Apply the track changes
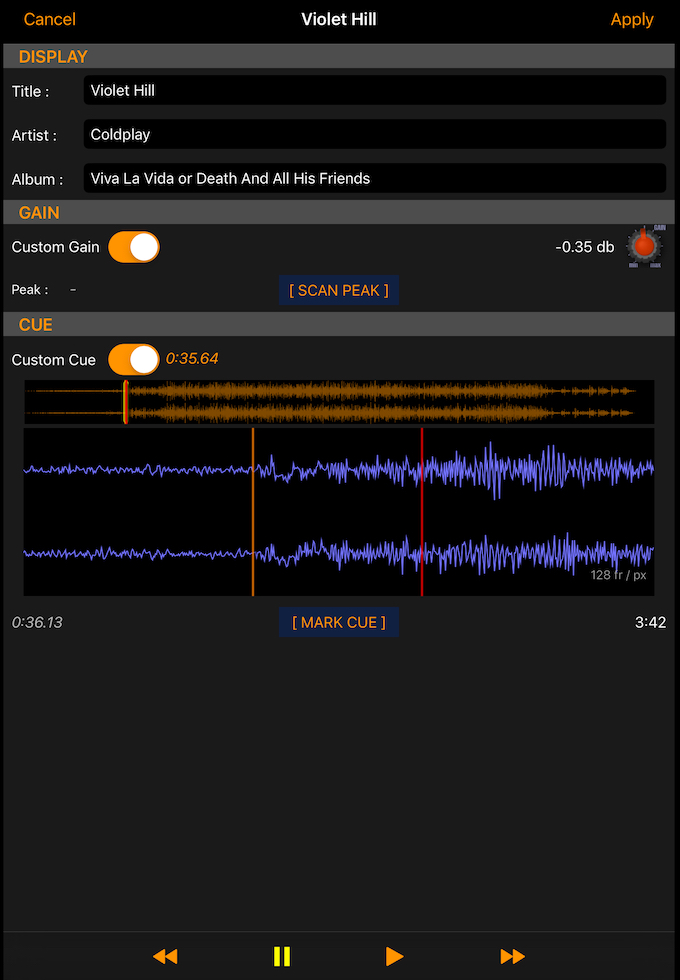The height and width of the screenshot is (980, 680). (x=632, y=19)
